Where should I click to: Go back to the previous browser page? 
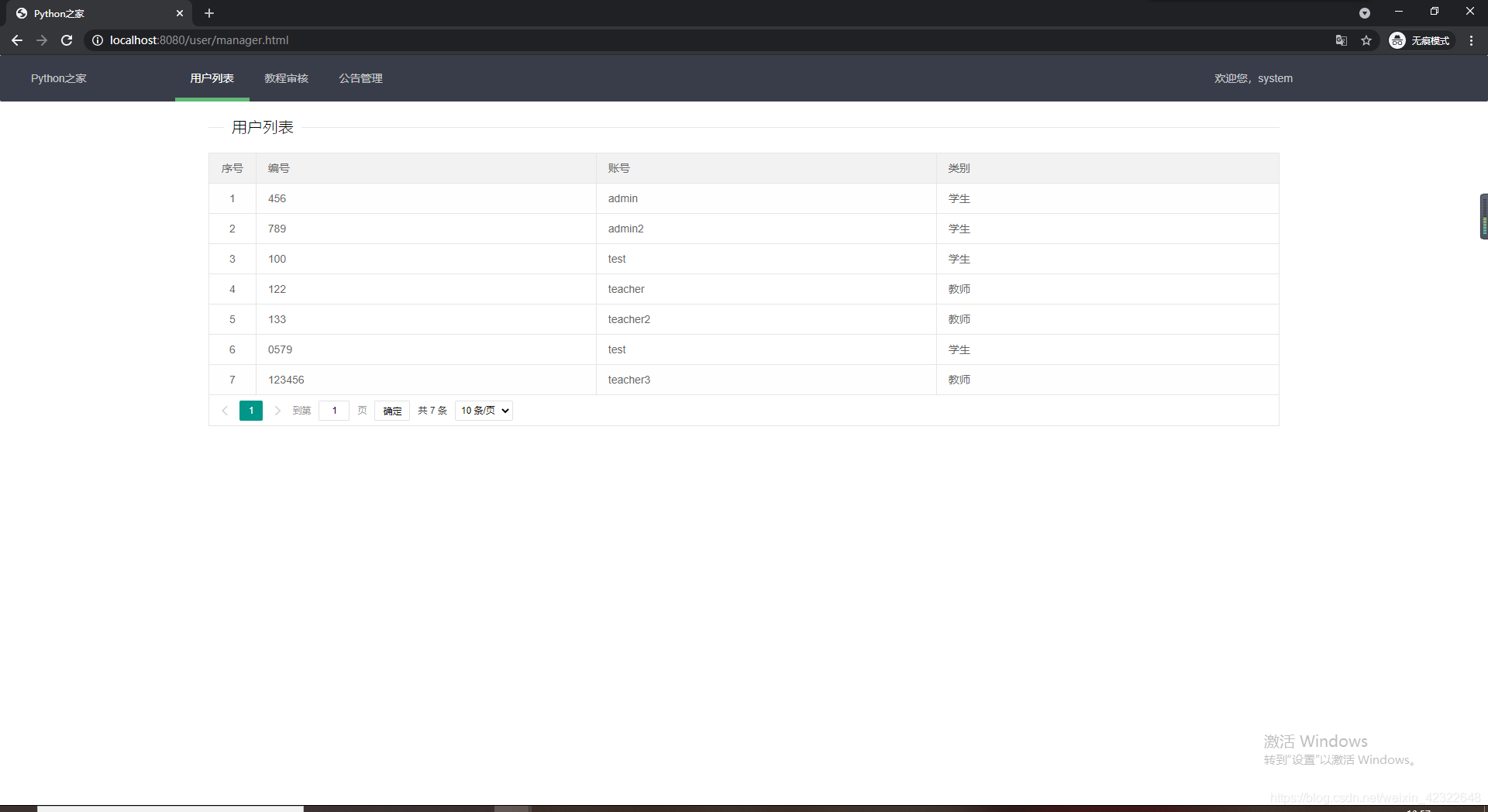[17, 40]
